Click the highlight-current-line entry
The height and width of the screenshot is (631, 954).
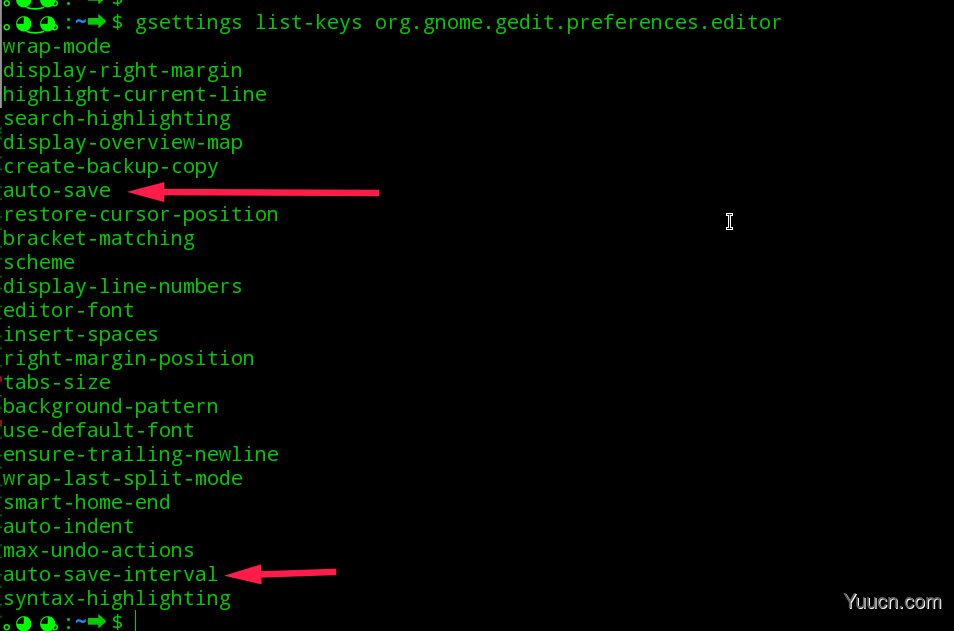(x=134, y=94)
